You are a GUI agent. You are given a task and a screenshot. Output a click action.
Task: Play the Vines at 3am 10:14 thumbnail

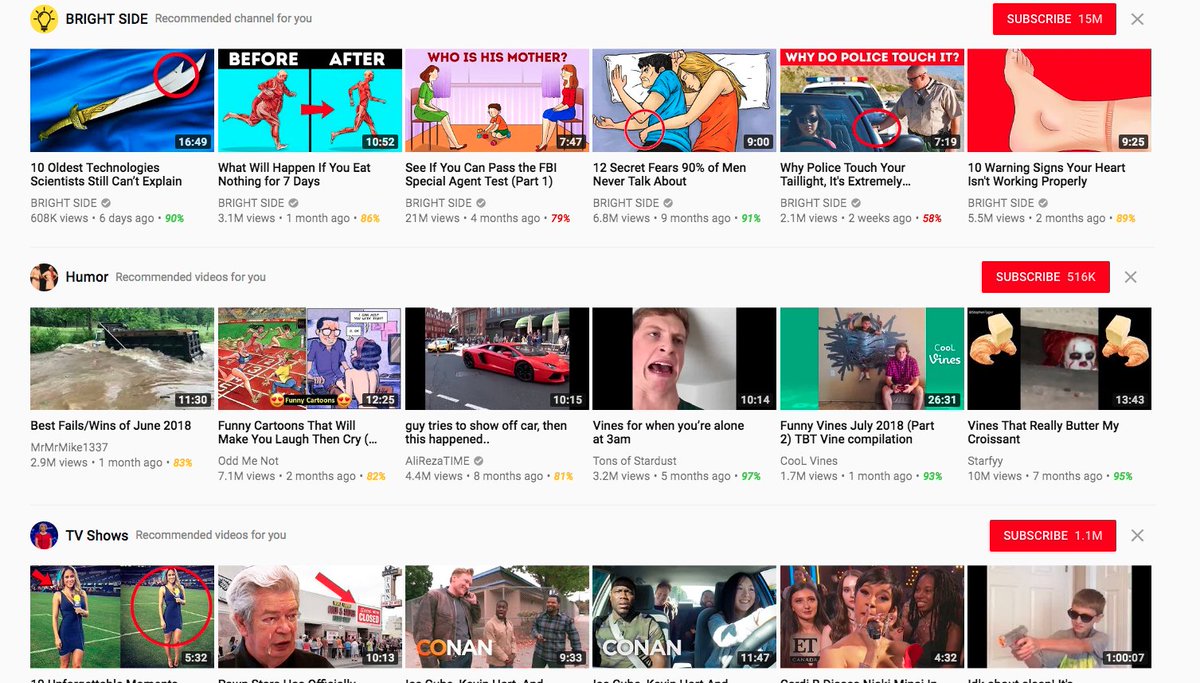point(685,359)
